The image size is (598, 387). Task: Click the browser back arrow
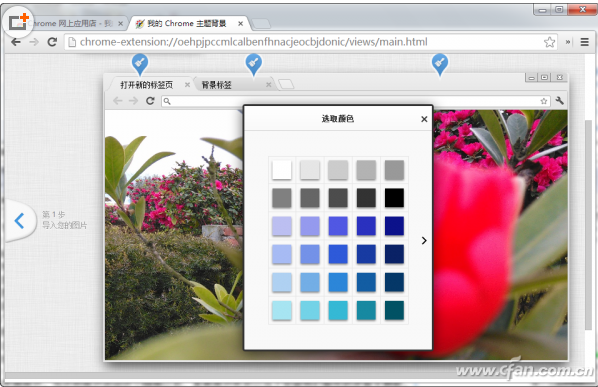point(16,42)
